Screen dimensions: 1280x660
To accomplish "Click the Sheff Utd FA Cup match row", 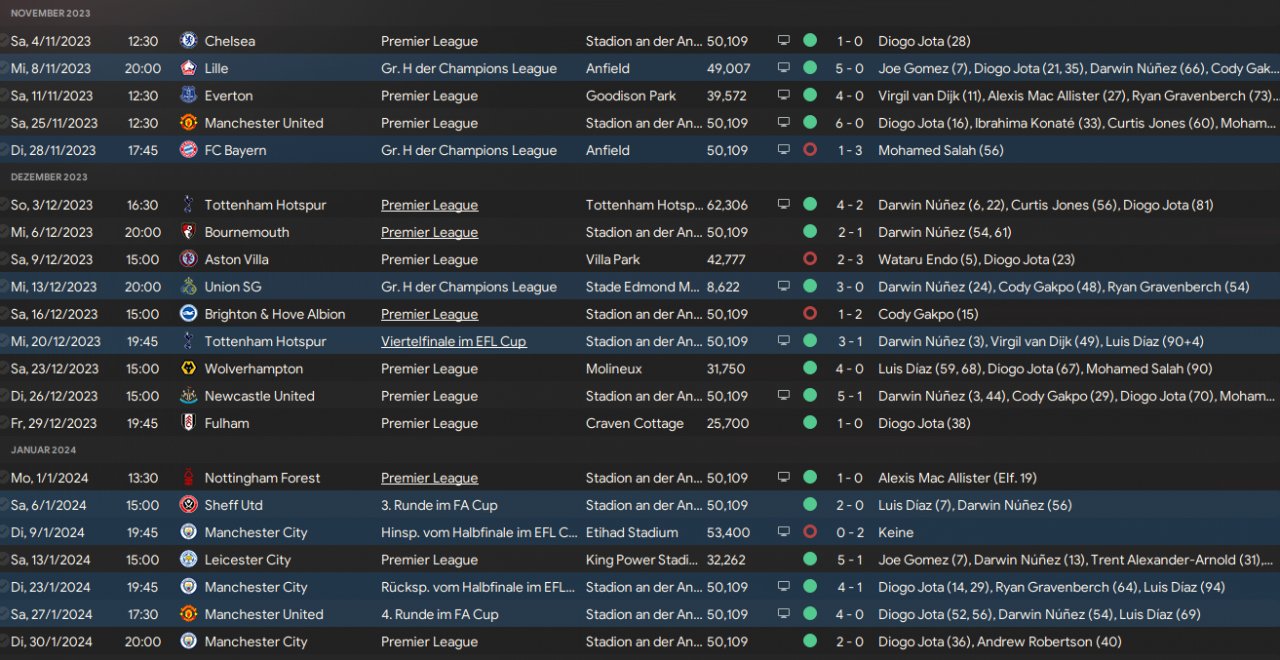I will (640, 505).
